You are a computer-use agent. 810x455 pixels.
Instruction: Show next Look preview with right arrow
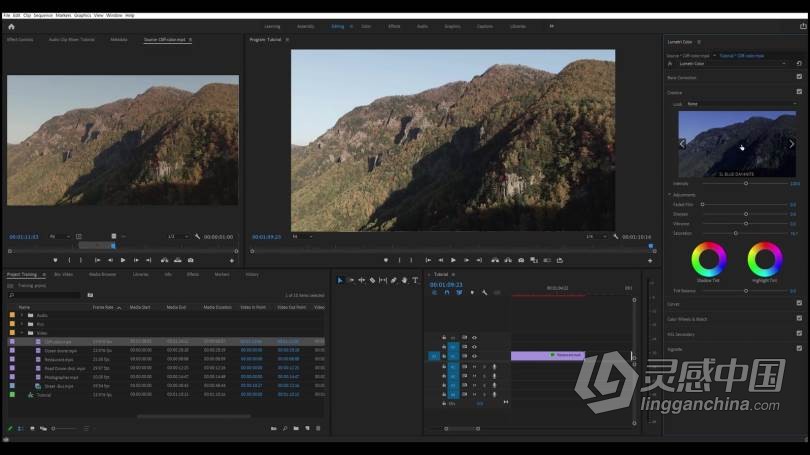coord(791,144)
